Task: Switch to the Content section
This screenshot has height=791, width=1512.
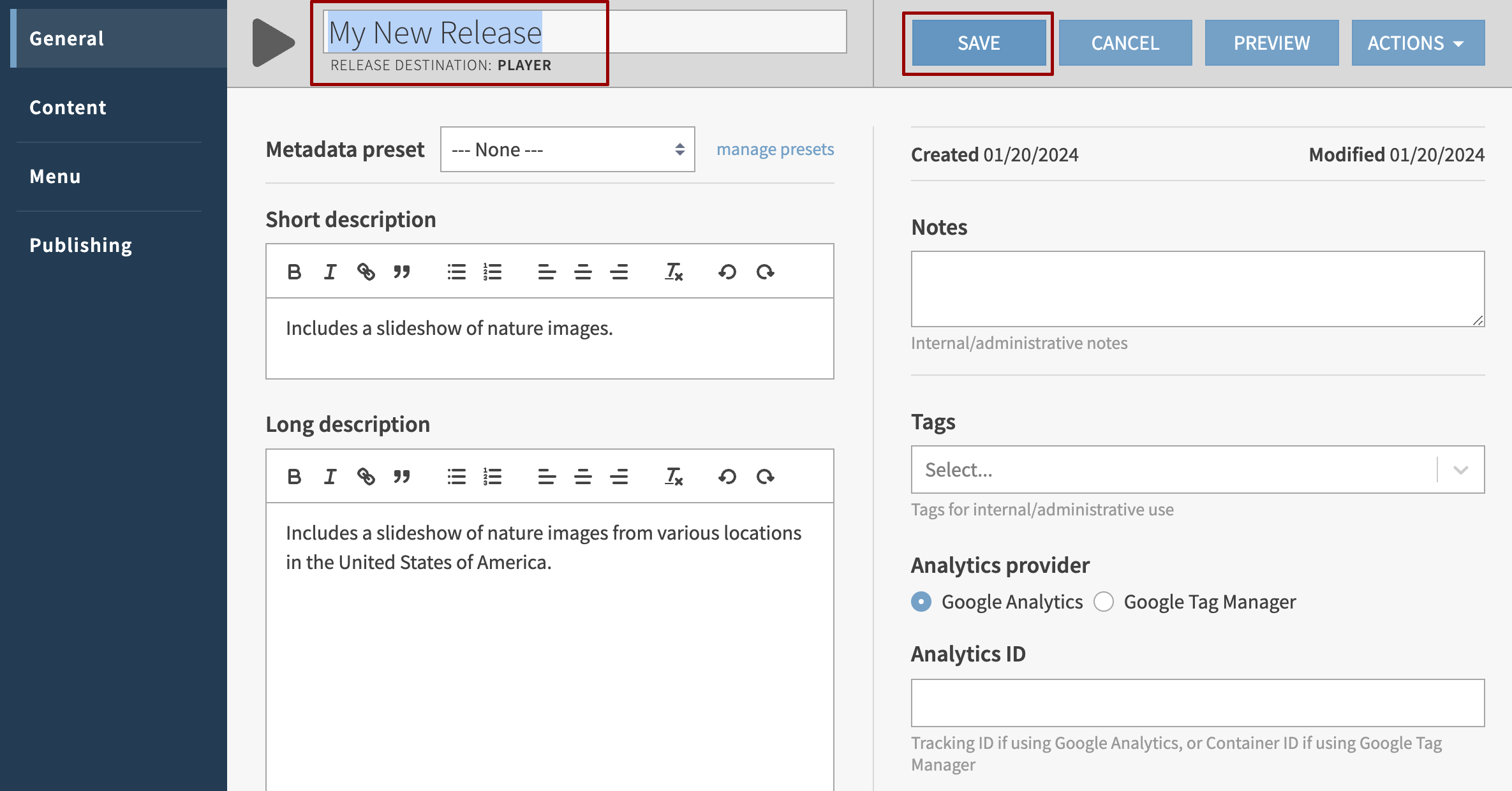Action: [68, 107]
